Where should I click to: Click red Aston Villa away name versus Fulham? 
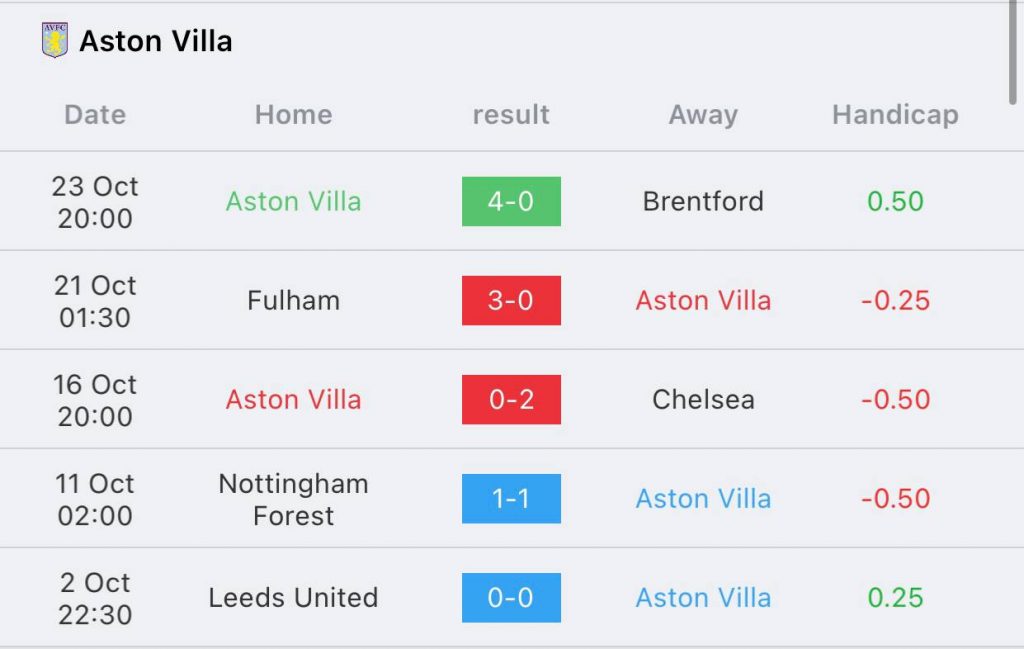703,300
